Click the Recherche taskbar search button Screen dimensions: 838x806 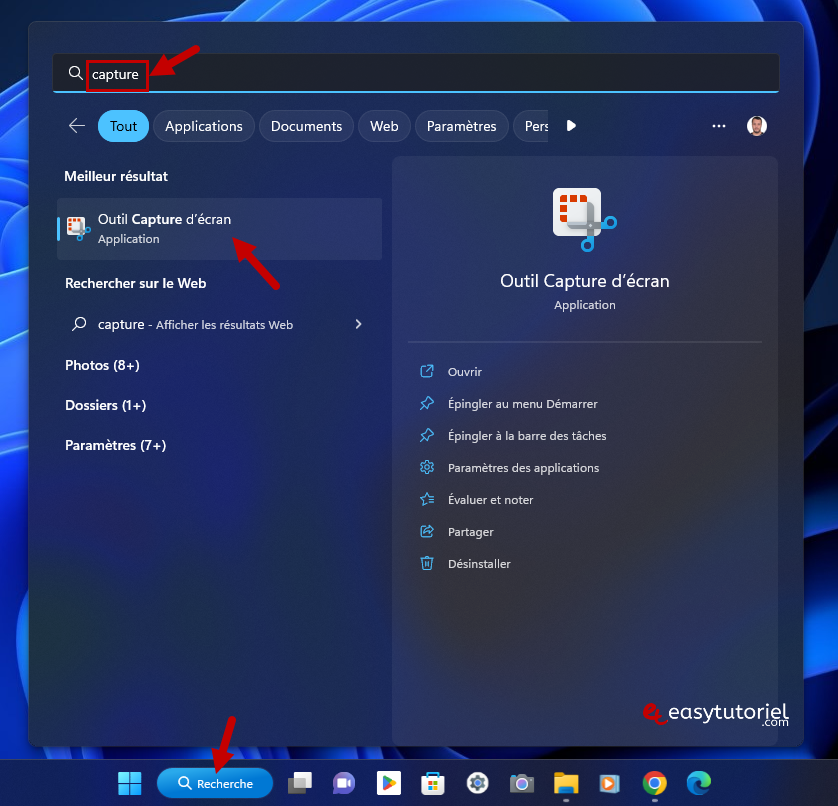pyautogui.click(x=215, y=783)
